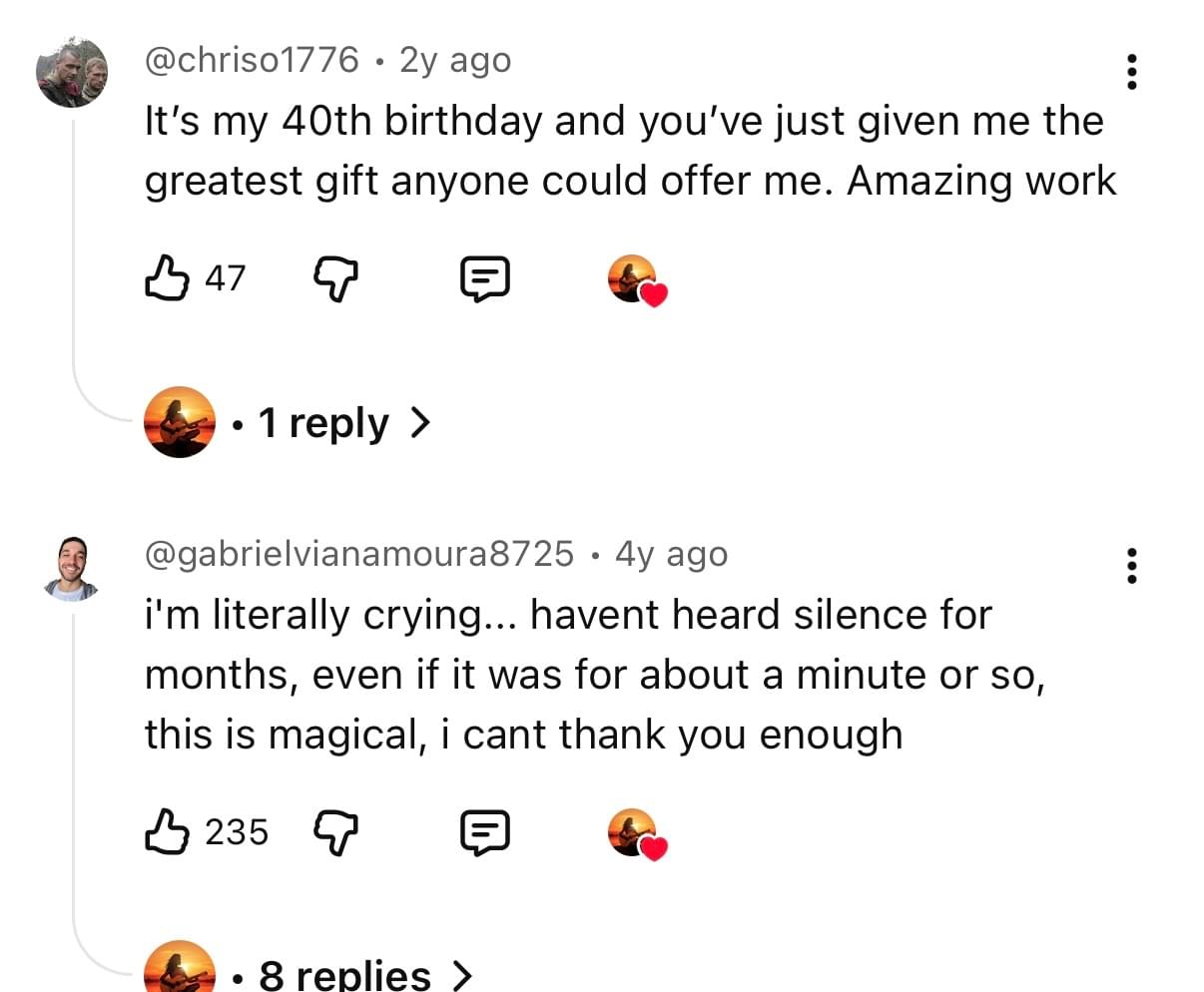Open options menu for @gabrielvianamoura8725 comment

[1131, 566]
